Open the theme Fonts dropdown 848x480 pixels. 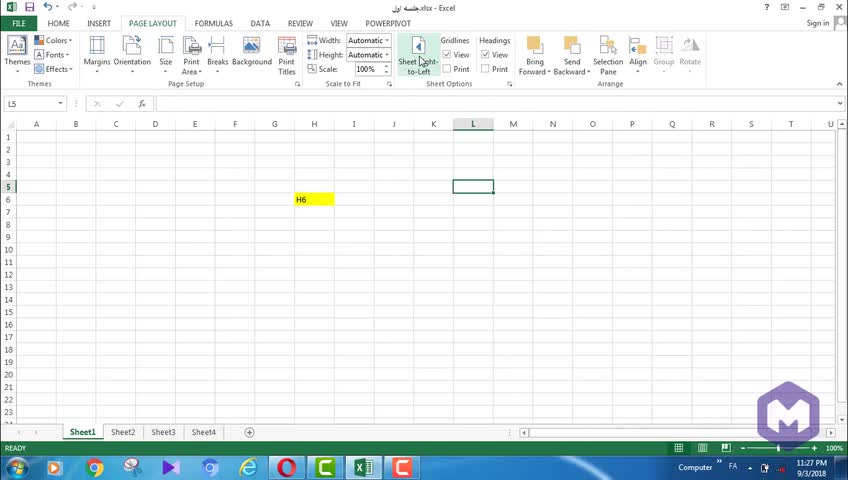[52, 55]
